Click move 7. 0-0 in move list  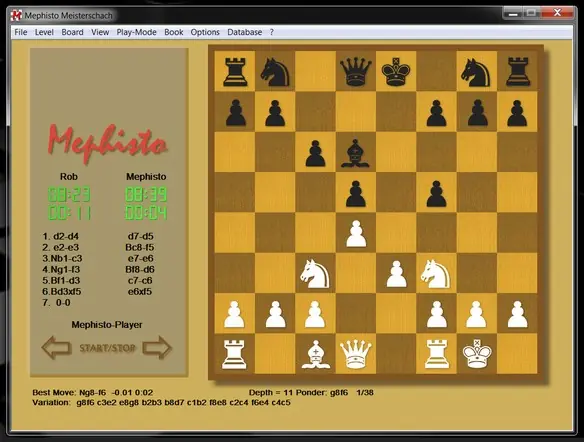click(x=56, y=303)
